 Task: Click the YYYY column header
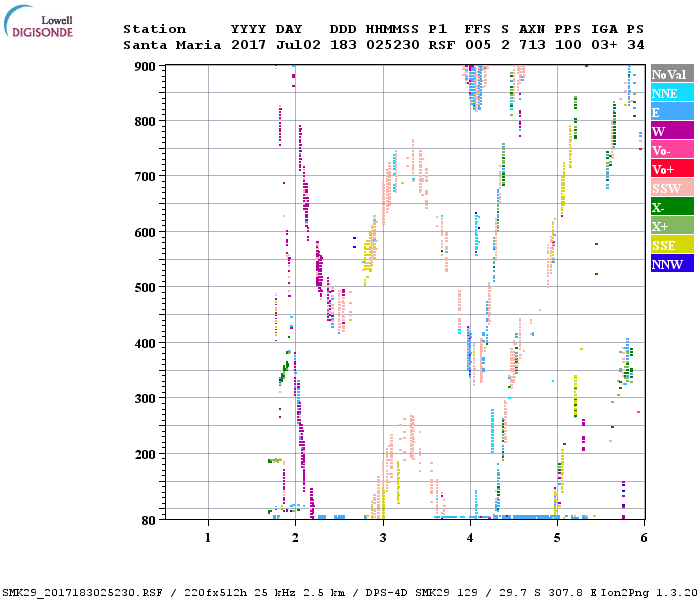tap(249, 29)
